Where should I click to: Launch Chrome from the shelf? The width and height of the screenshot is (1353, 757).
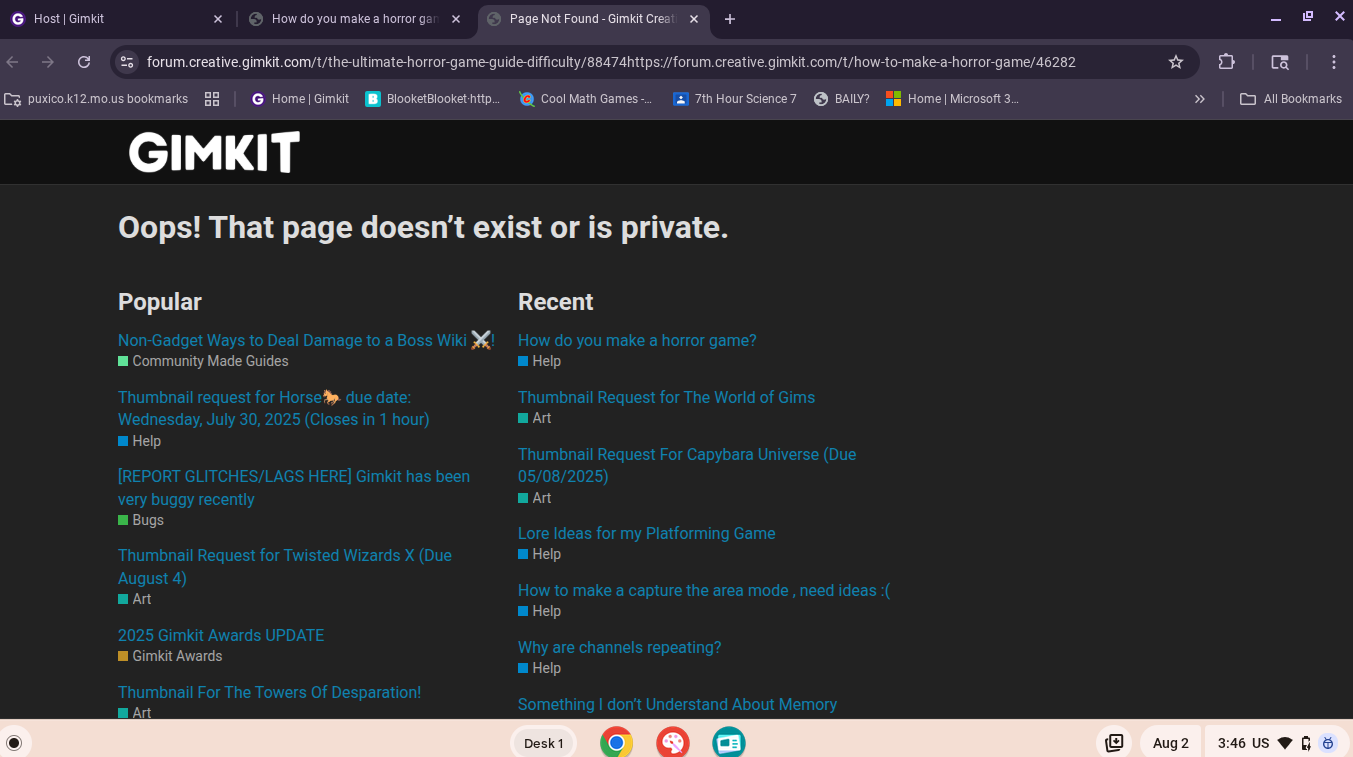coord(616,743)
